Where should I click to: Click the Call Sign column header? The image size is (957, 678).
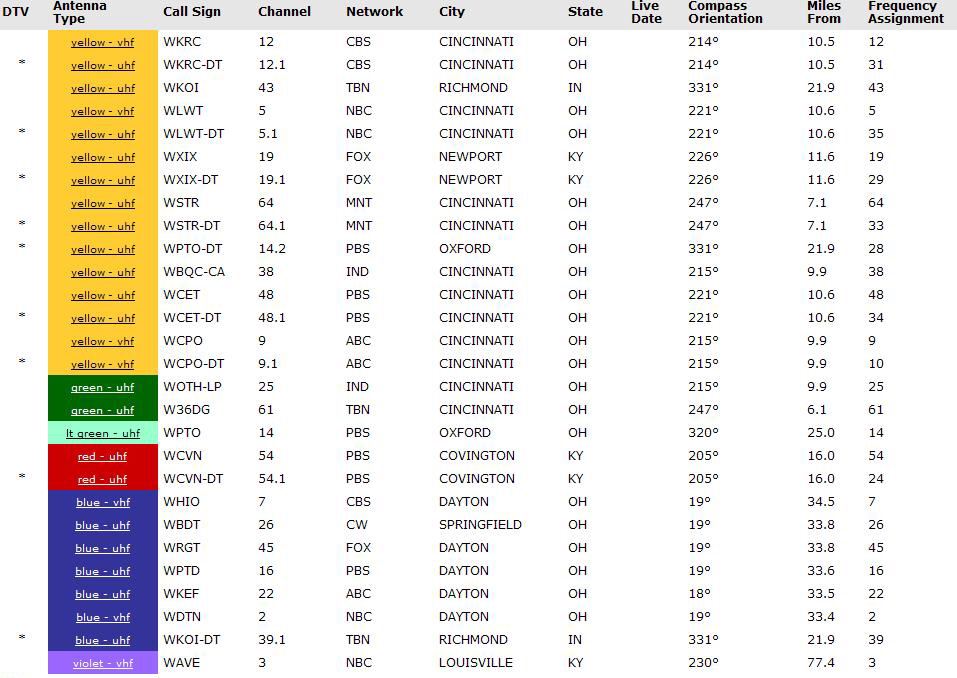(192, 12)
